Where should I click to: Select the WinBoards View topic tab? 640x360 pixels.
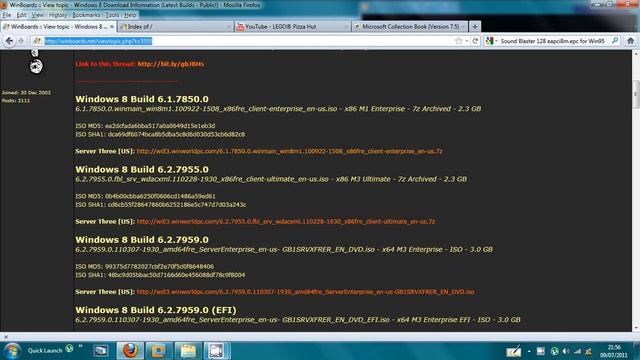tap(58, 27)
